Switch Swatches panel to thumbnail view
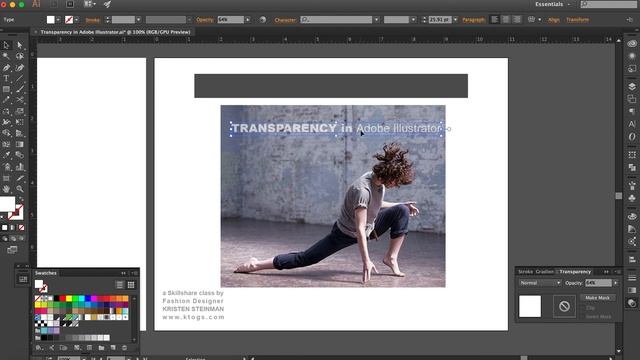Image resolution: width=640 pixels, height=360 pixels. tap(131, 284)
